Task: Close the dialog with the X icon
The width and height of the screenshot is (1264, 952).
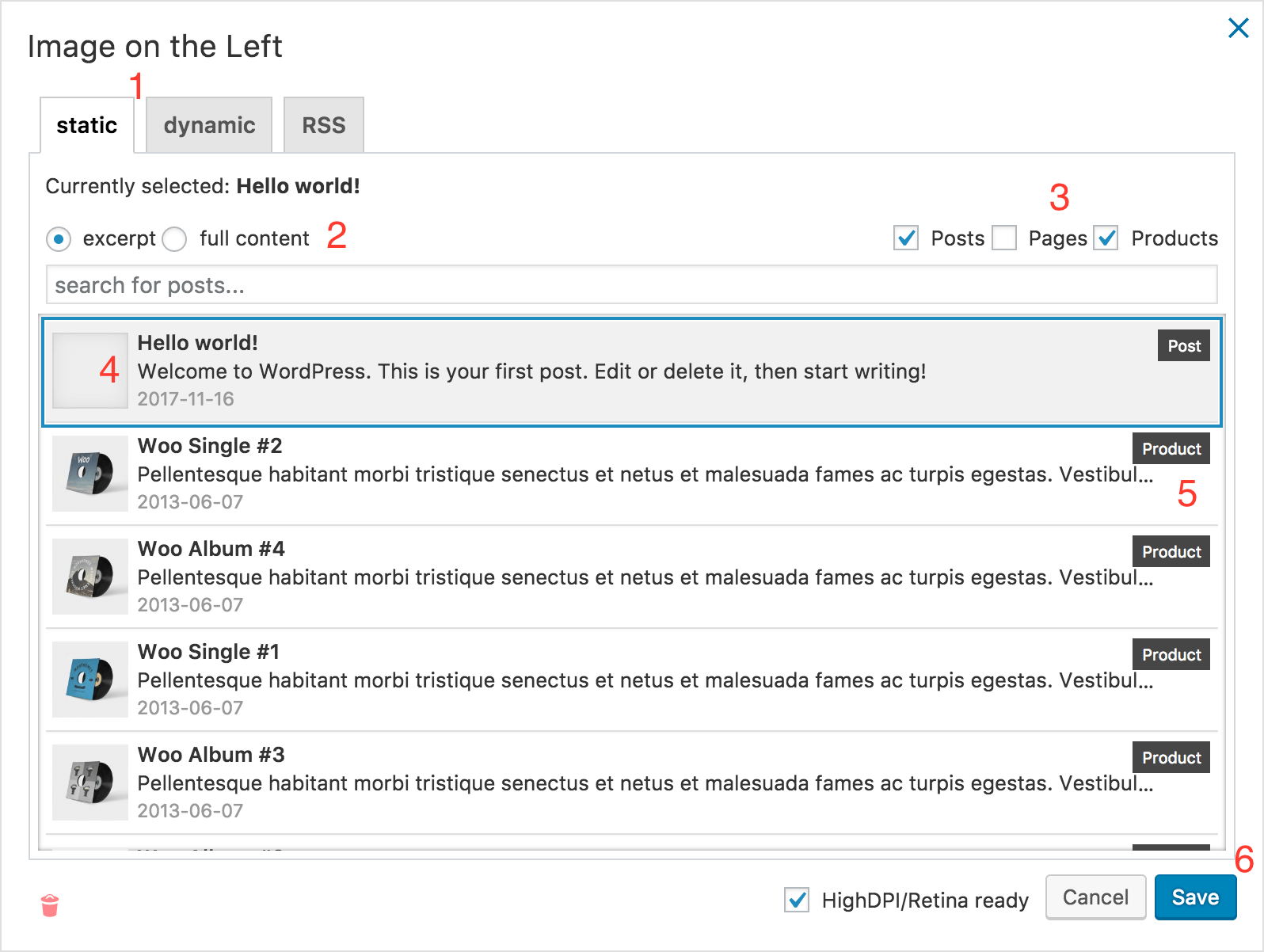Action: 1238,29
